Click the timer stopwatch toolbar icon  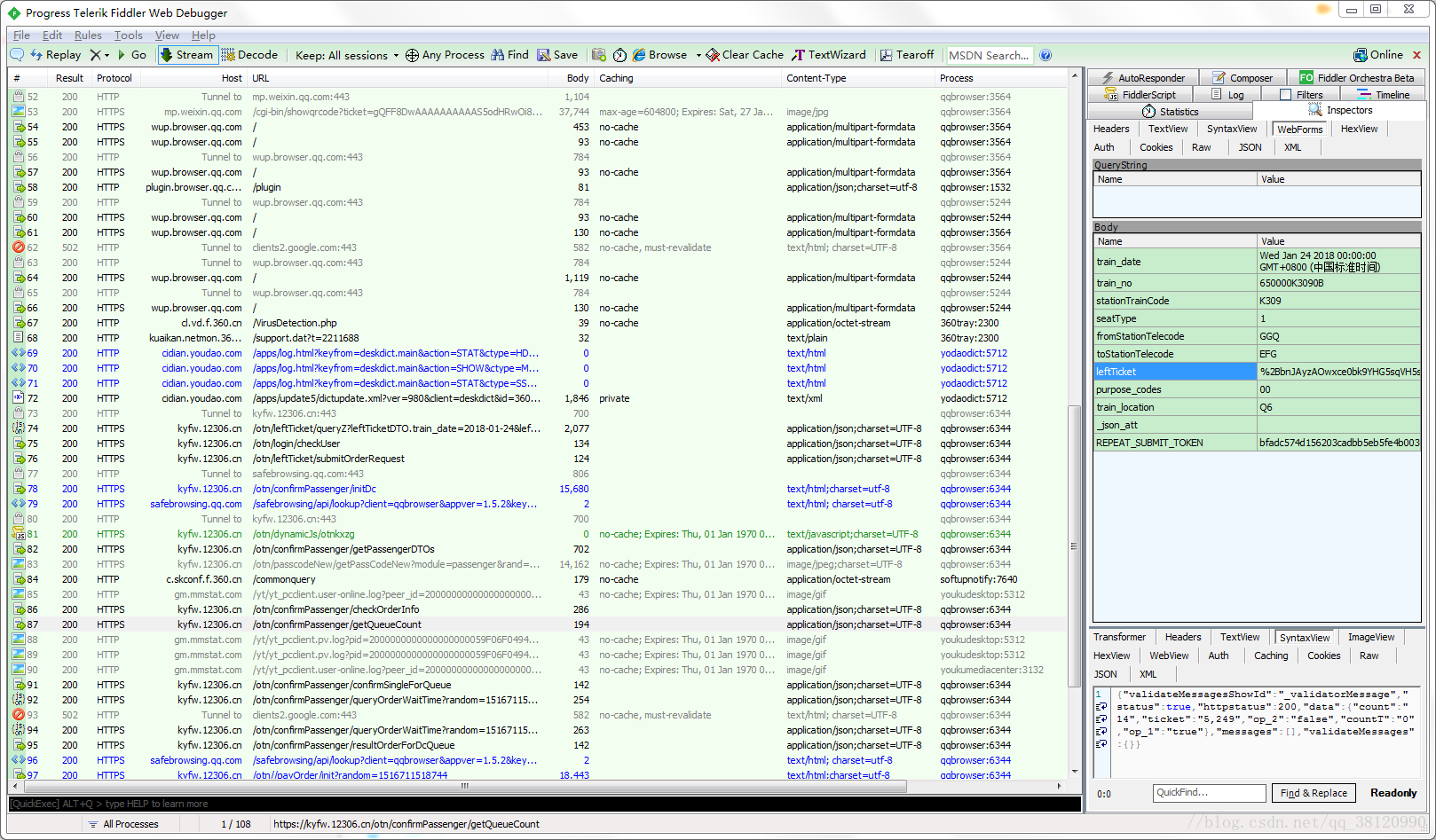click(619, 55)
